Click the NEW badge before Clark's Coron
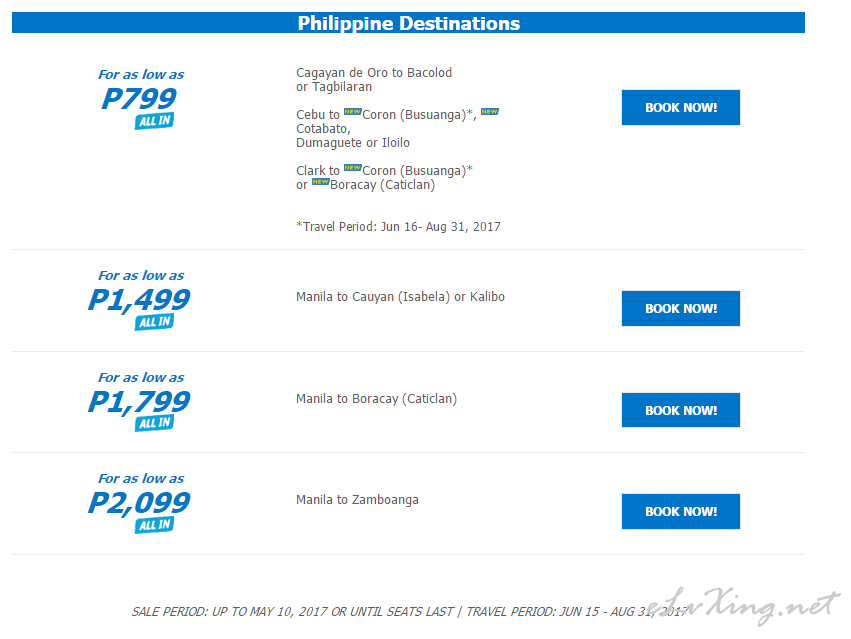Viewport: 851px width, 639px height. coord(352,168)
